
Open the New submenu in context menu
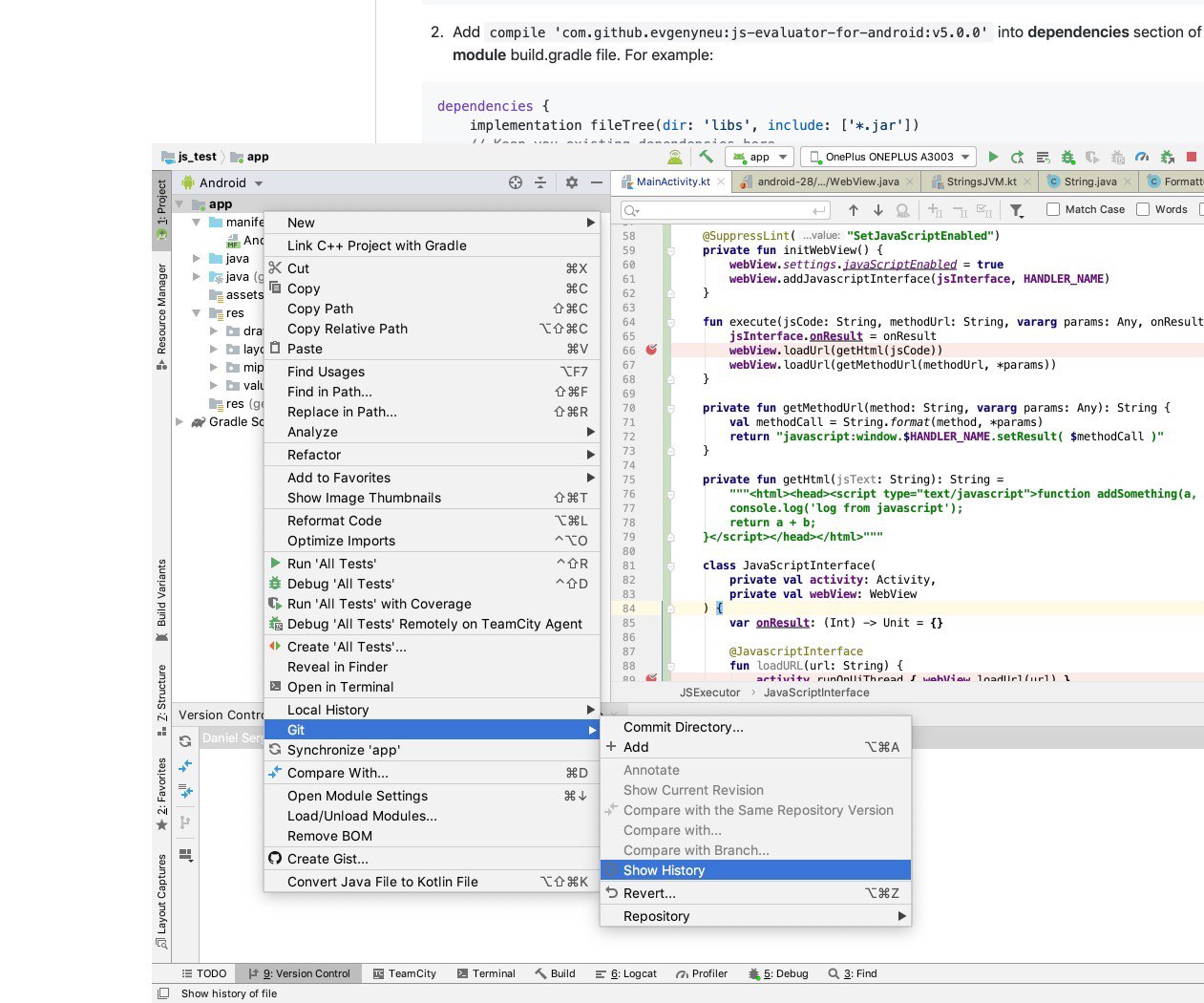432,223
